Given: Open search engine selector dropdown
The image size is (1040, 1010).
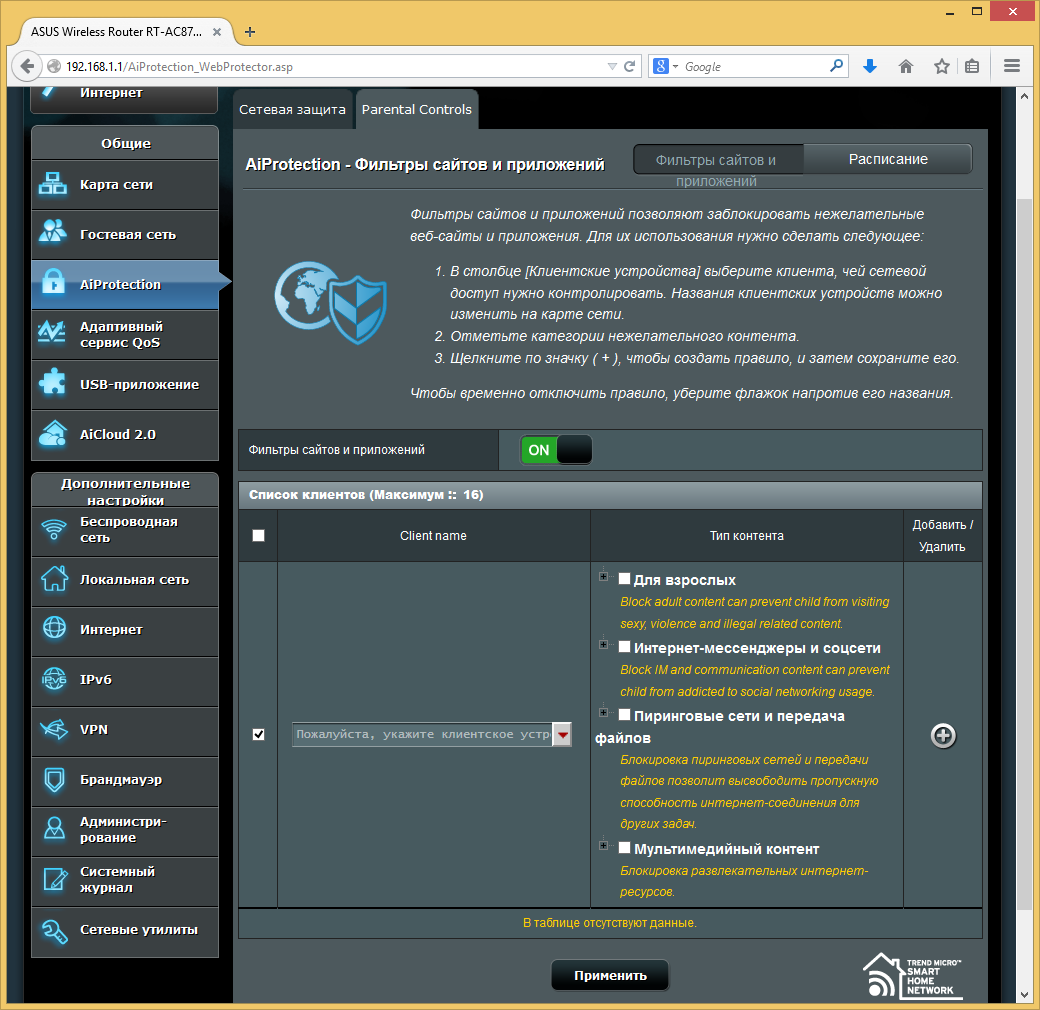Looking at the screenshot, I should (666, 66).
